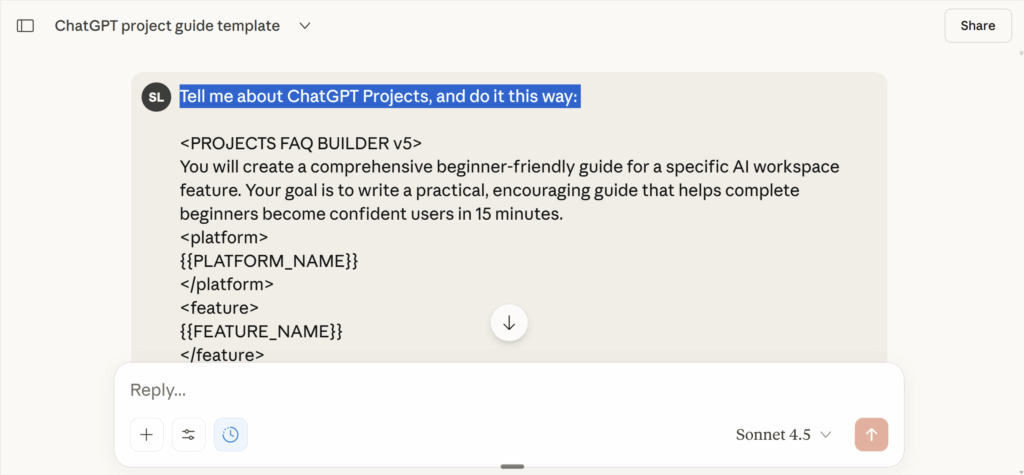1024x475 pixels.
Task: Click the closing </feature> tag line
Action: [222, 354]
